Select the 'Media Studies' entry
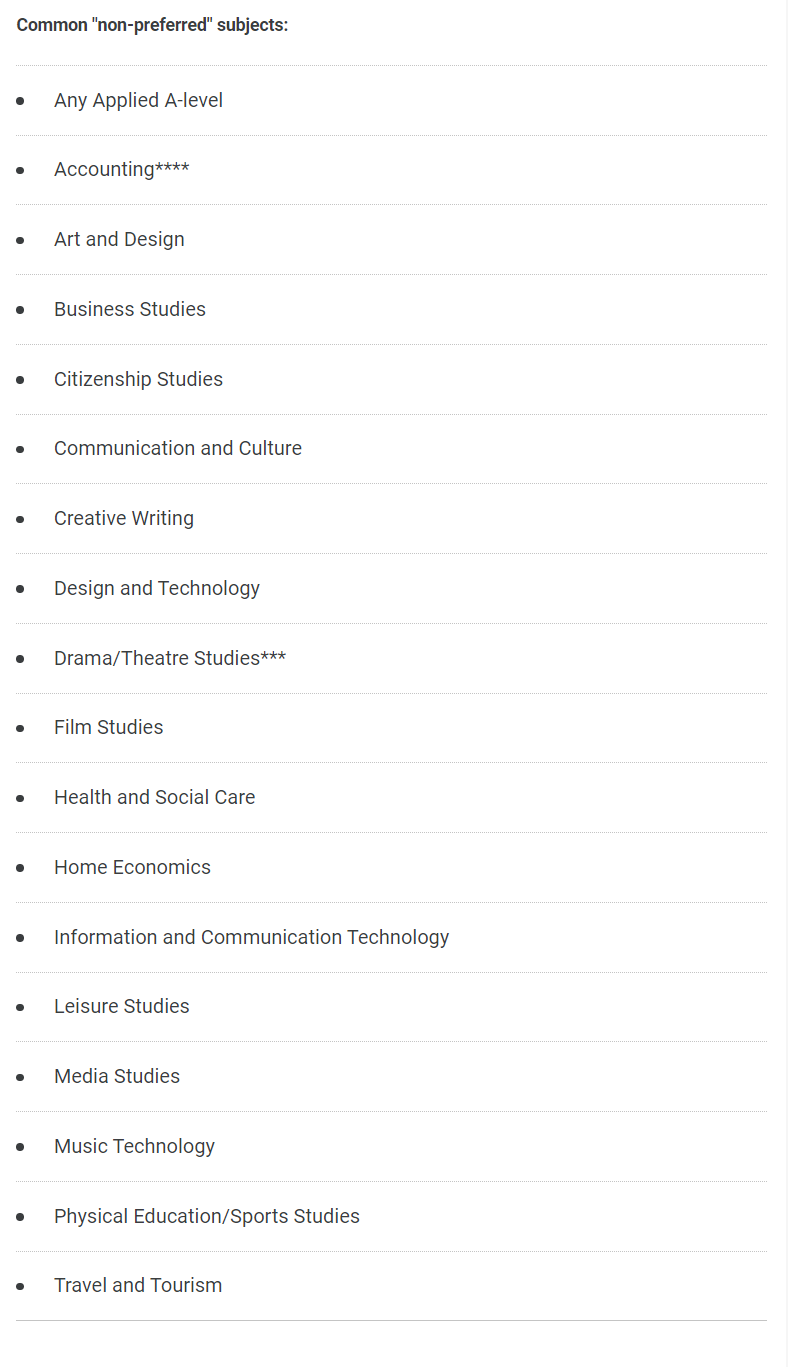 coord(117,1077)
